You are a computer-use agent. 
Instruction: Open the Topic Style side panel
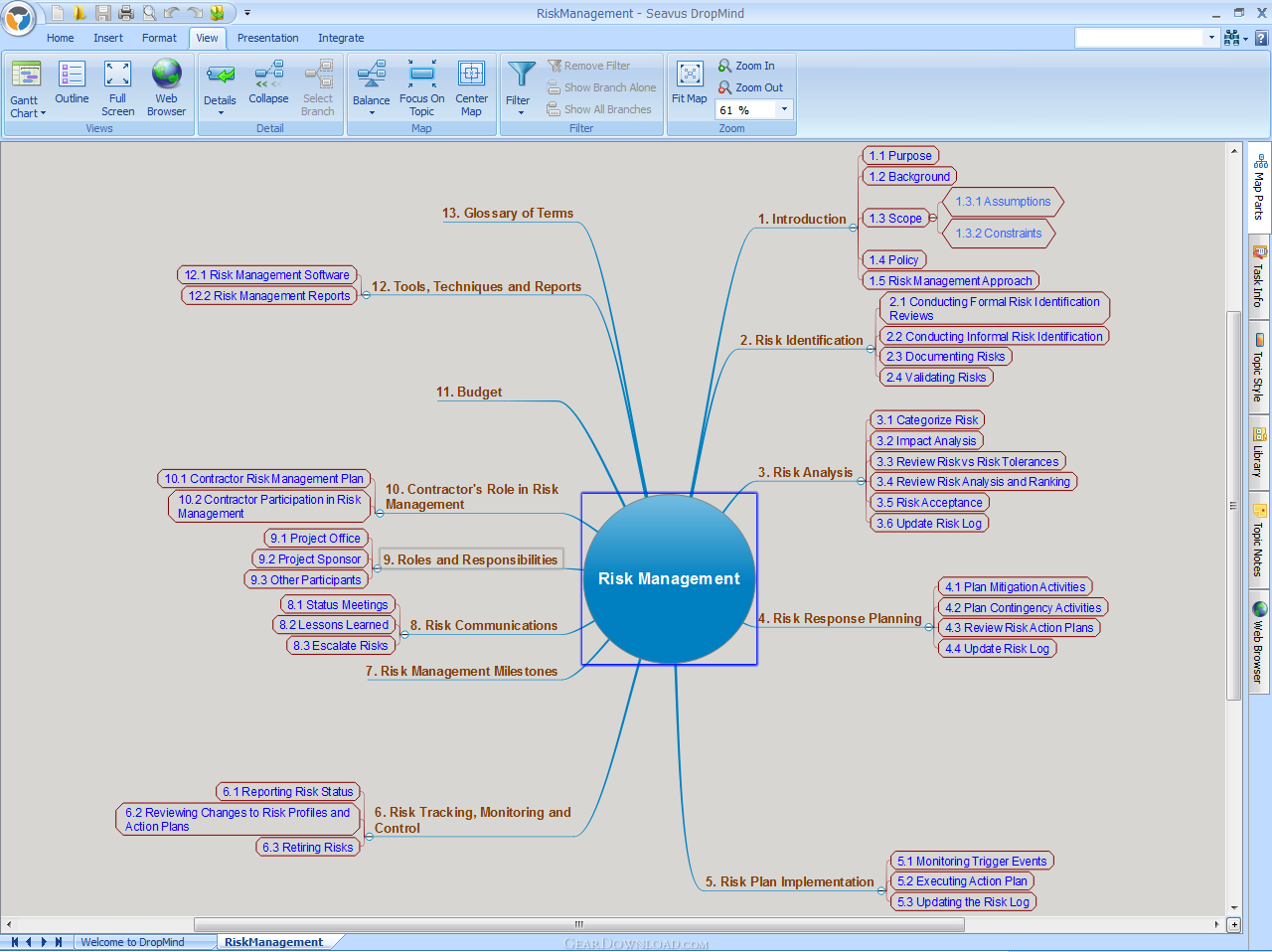click(1259, 368)
